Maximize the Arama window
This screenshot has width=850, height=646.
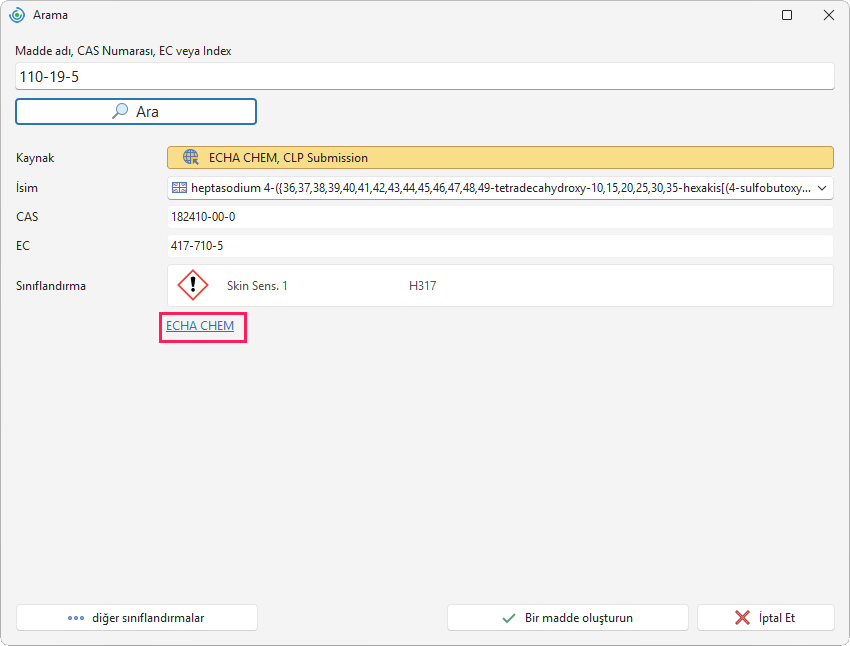tap(787, 15)
